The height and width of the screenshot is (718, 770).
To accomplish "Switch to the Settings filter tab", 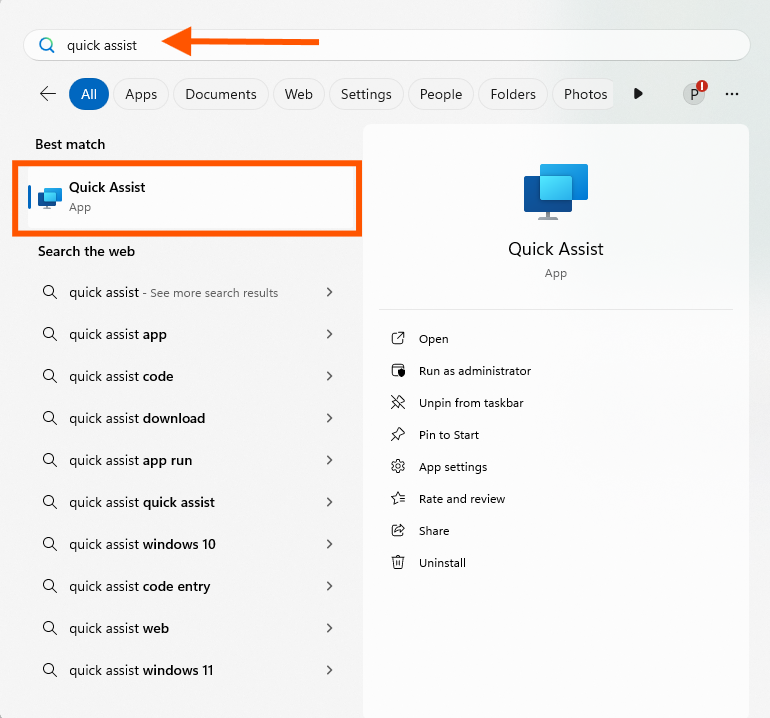I will click(366, 94).
